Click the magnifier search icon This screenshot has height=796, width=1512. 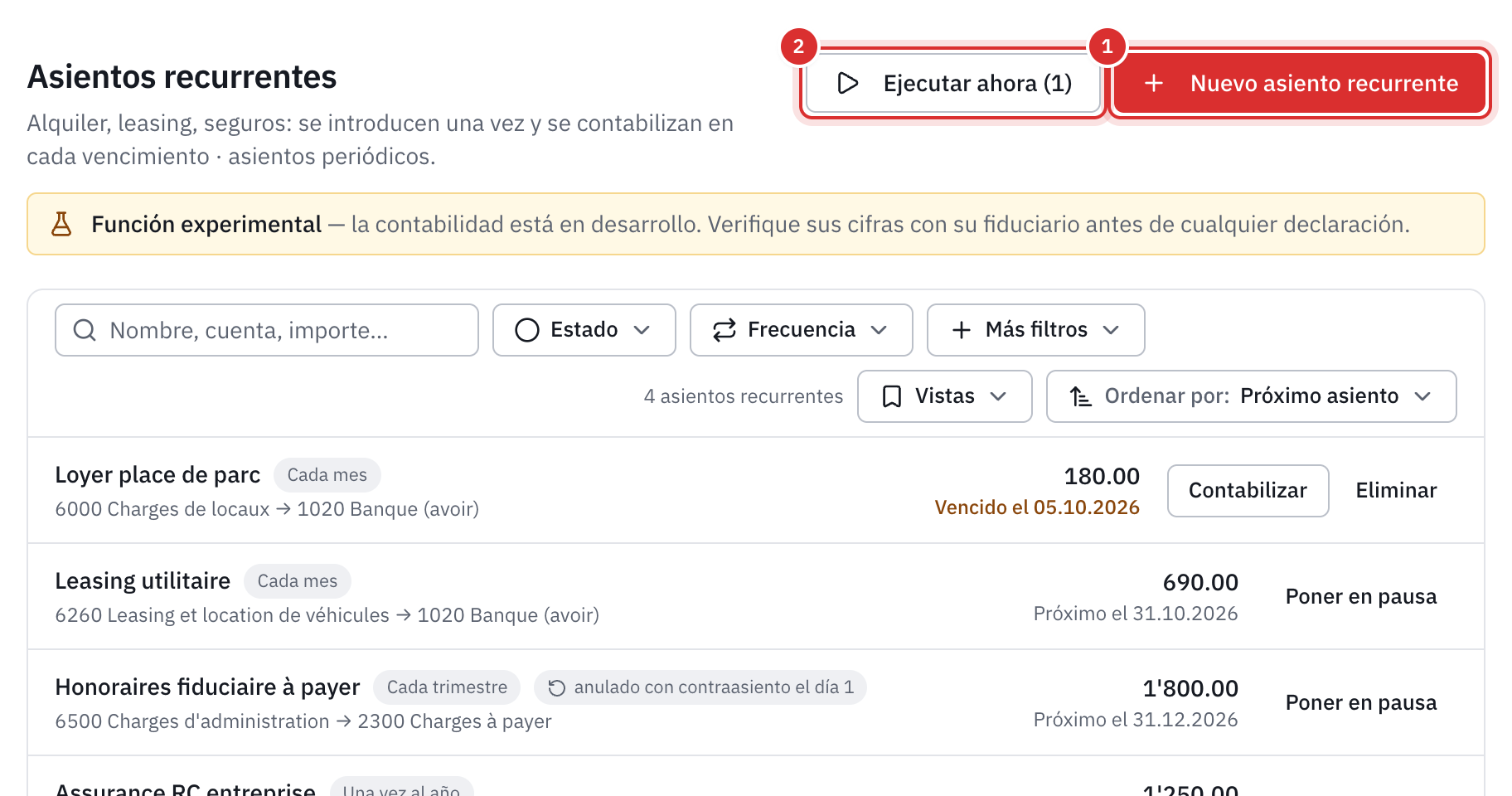[85, 330]
